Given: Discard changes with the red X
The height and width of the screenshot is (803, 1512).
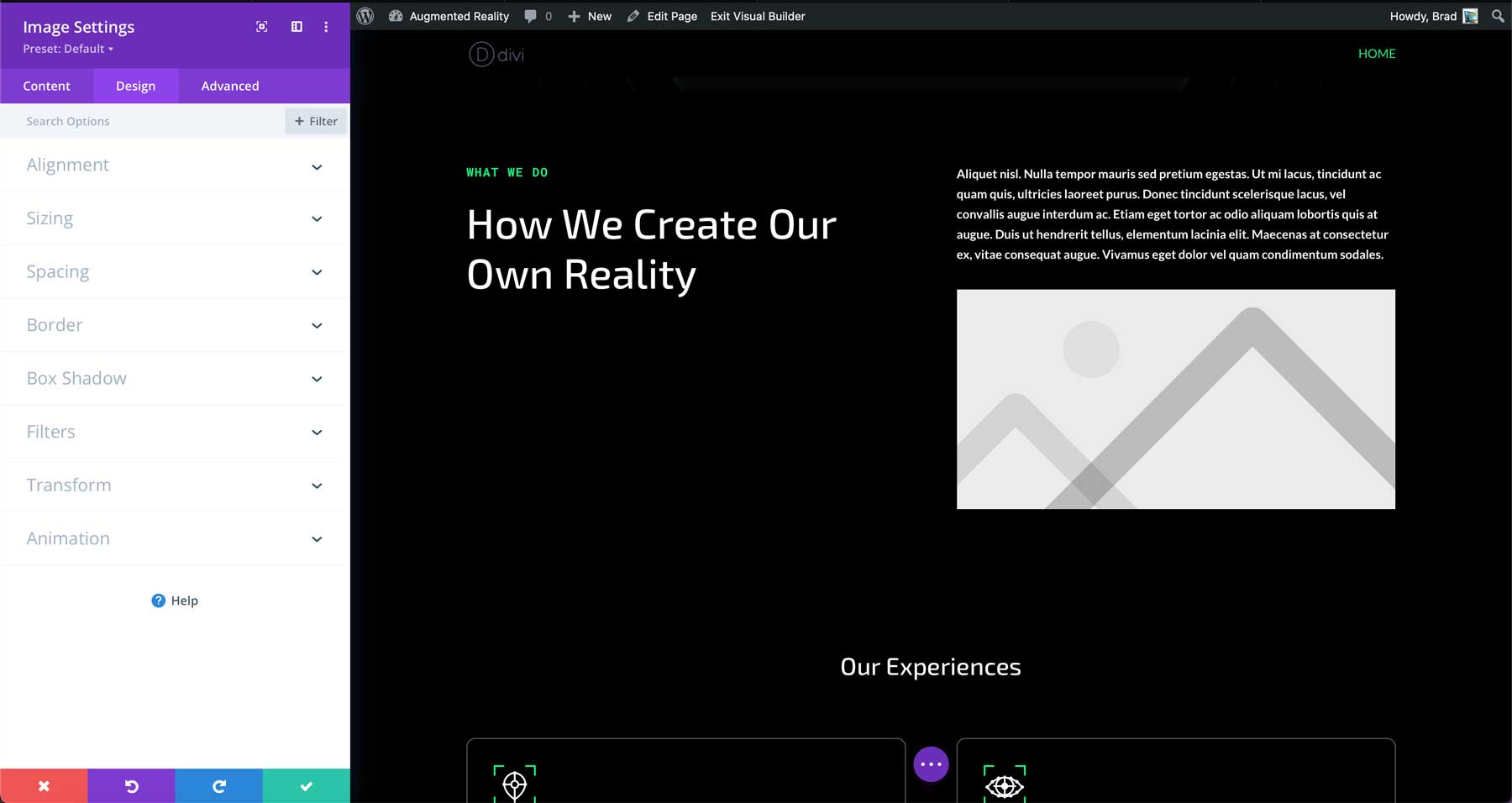Looking at the screenshot, I should click(x=44, y=785).
